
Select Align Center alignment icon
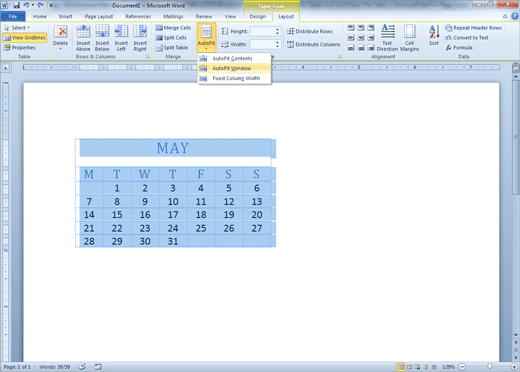pyautogui.click(x=361, y=38)
